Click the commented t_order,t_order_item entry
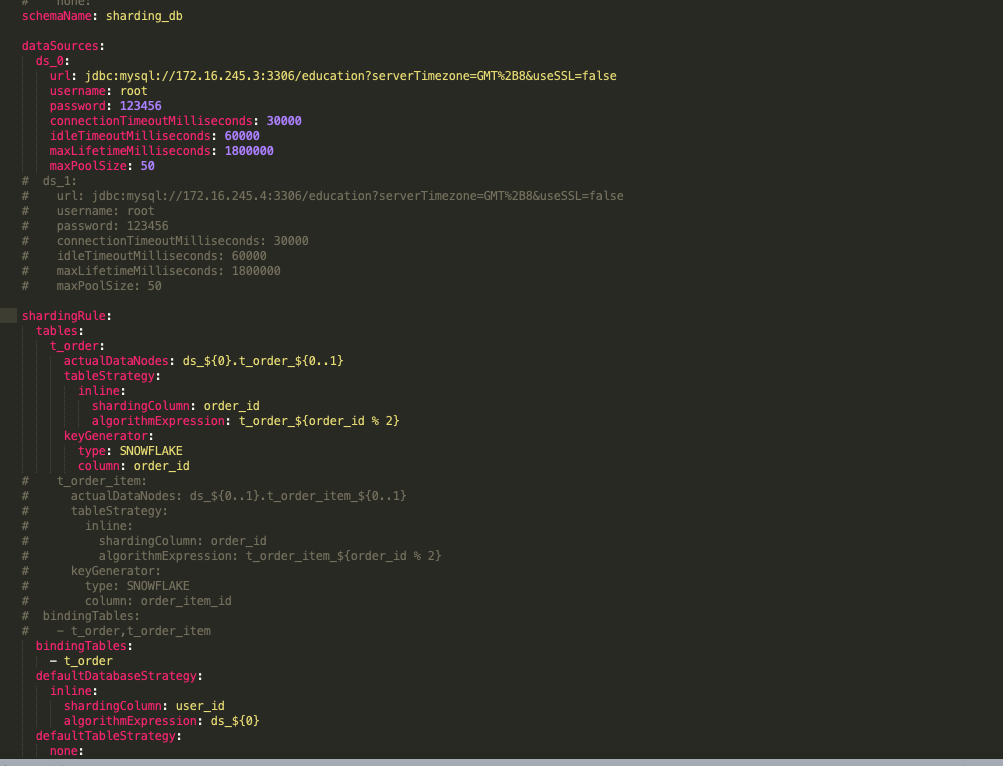 click(x=116, y=632)
